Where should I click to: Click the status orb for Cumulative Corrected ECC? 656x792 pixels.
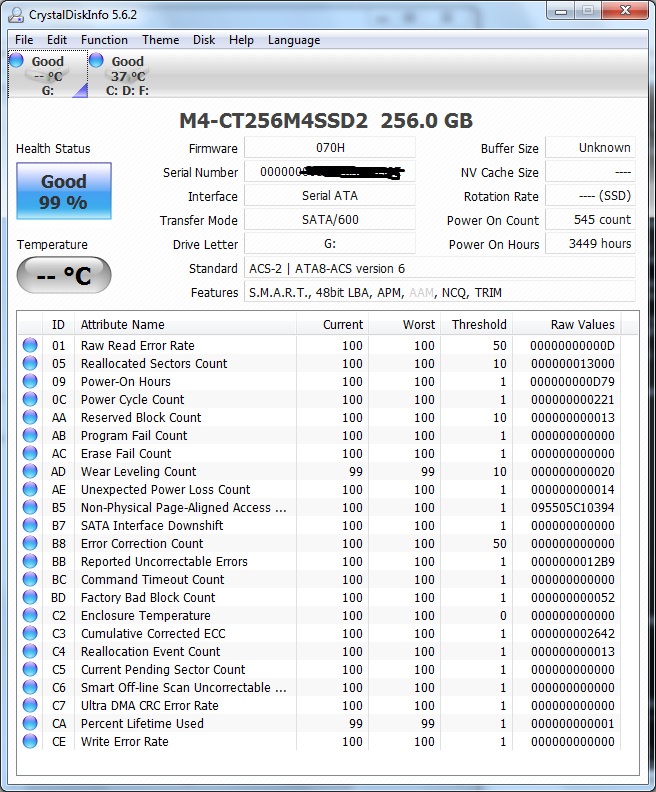[30, 633]
